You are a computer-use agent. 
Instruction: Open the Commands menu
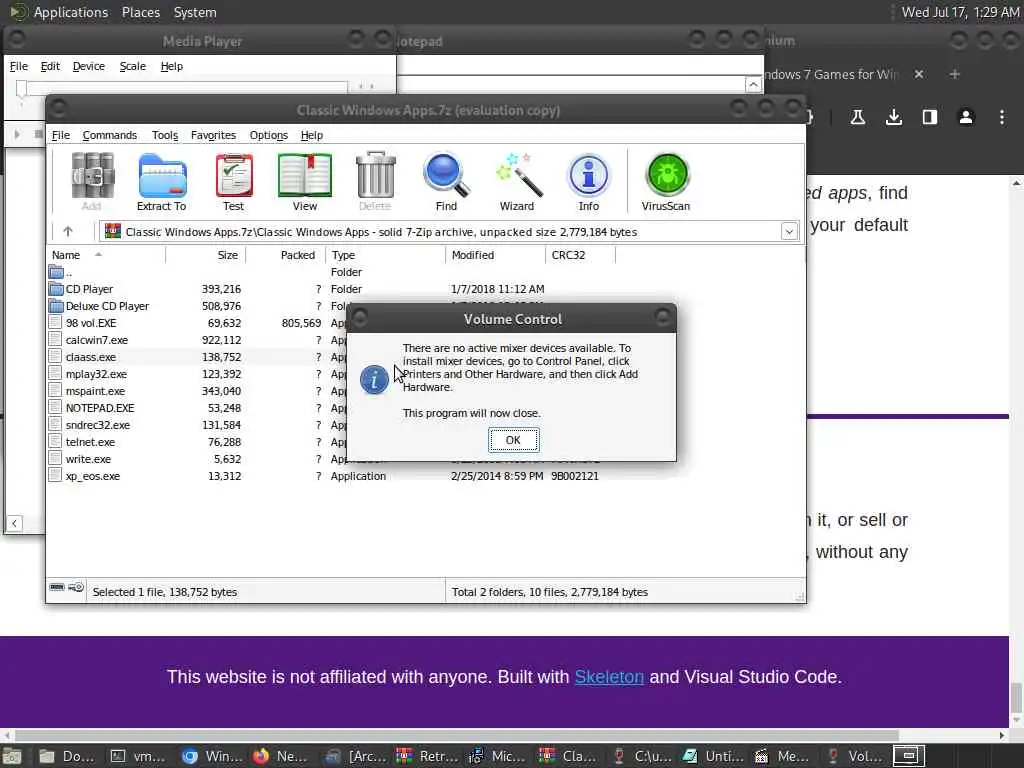pyautogui.click(x=110, y=135)
